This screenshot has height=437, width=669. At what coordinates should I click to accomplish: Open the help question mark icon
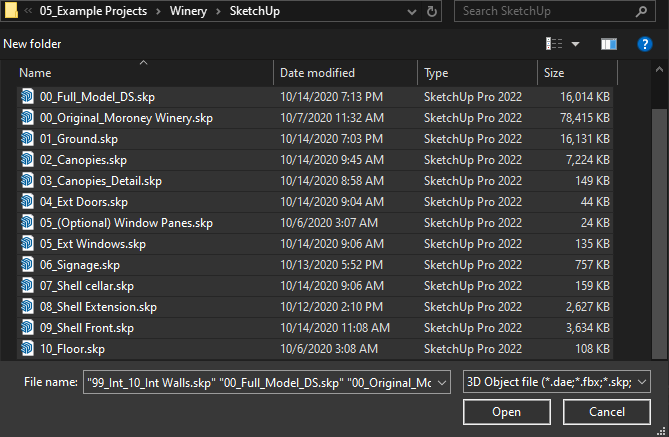pos(644,44)
